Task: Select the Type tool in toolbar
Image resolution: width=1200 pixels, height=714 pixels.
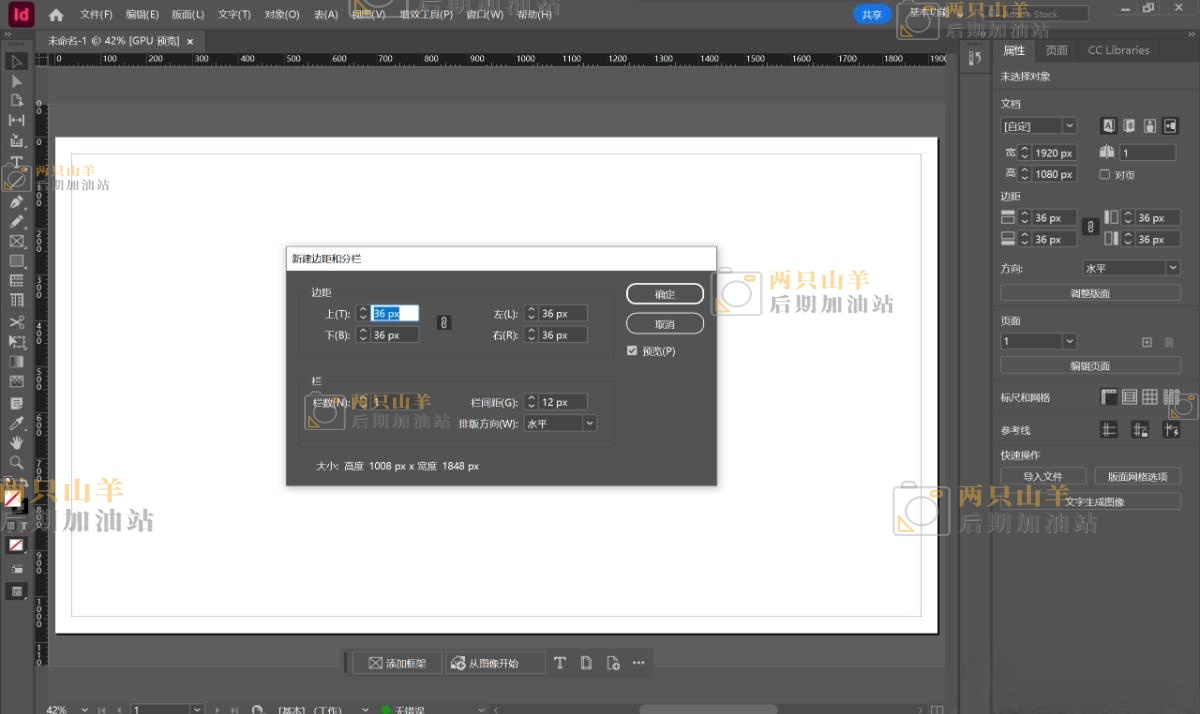Action: (16, 162)
